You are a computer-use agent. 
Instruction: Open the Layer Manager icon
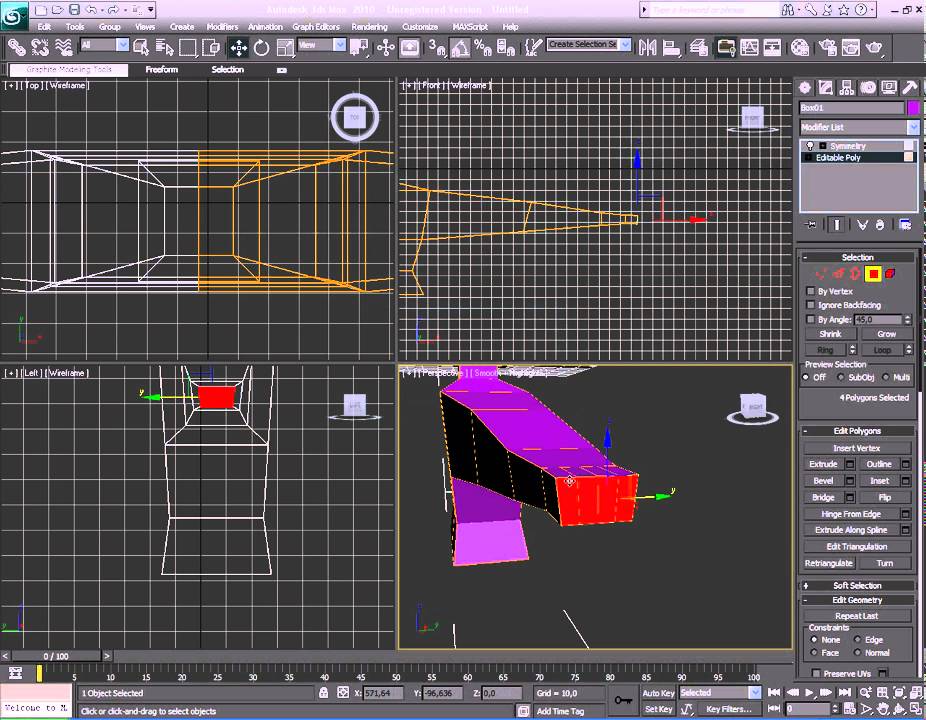point(699,47)
